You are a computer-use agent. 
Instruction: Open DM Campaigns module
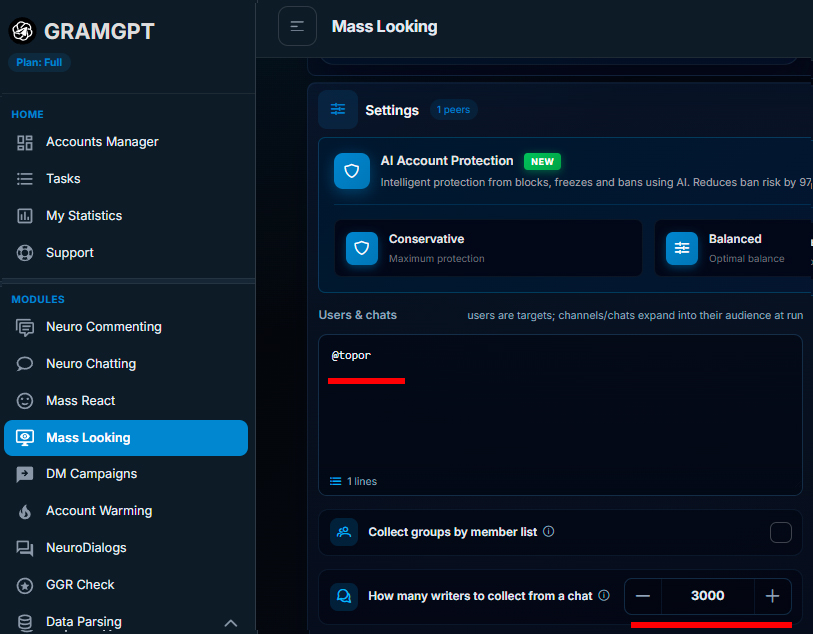click(91, 474)
